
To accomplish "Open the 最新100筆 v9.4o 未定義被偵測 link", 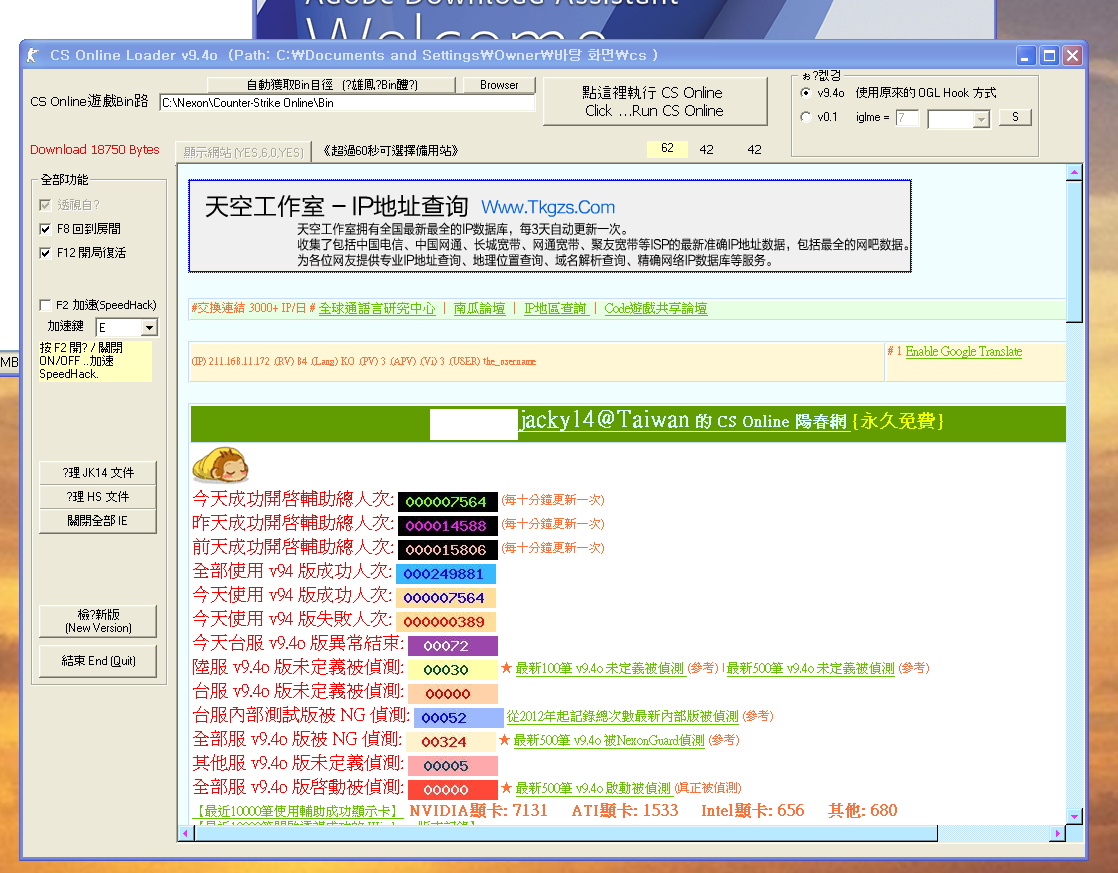I will (x=599, y=668).
